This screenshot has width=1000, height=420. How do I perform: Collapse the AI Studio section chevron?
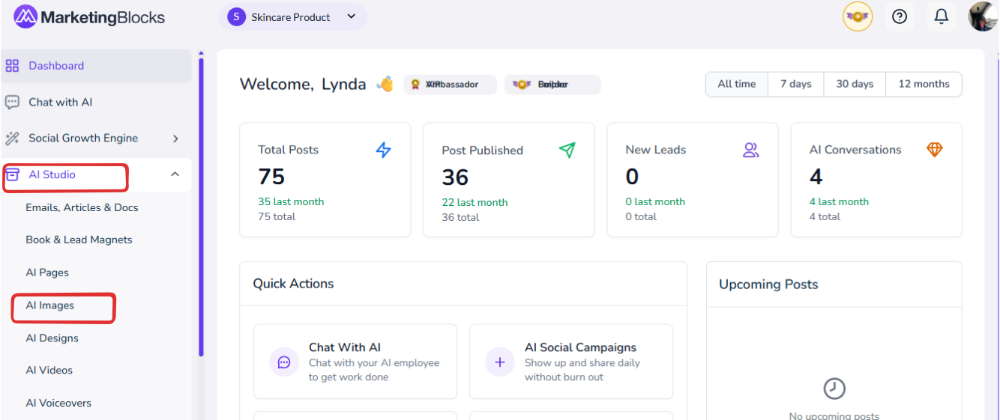point(175,175)
